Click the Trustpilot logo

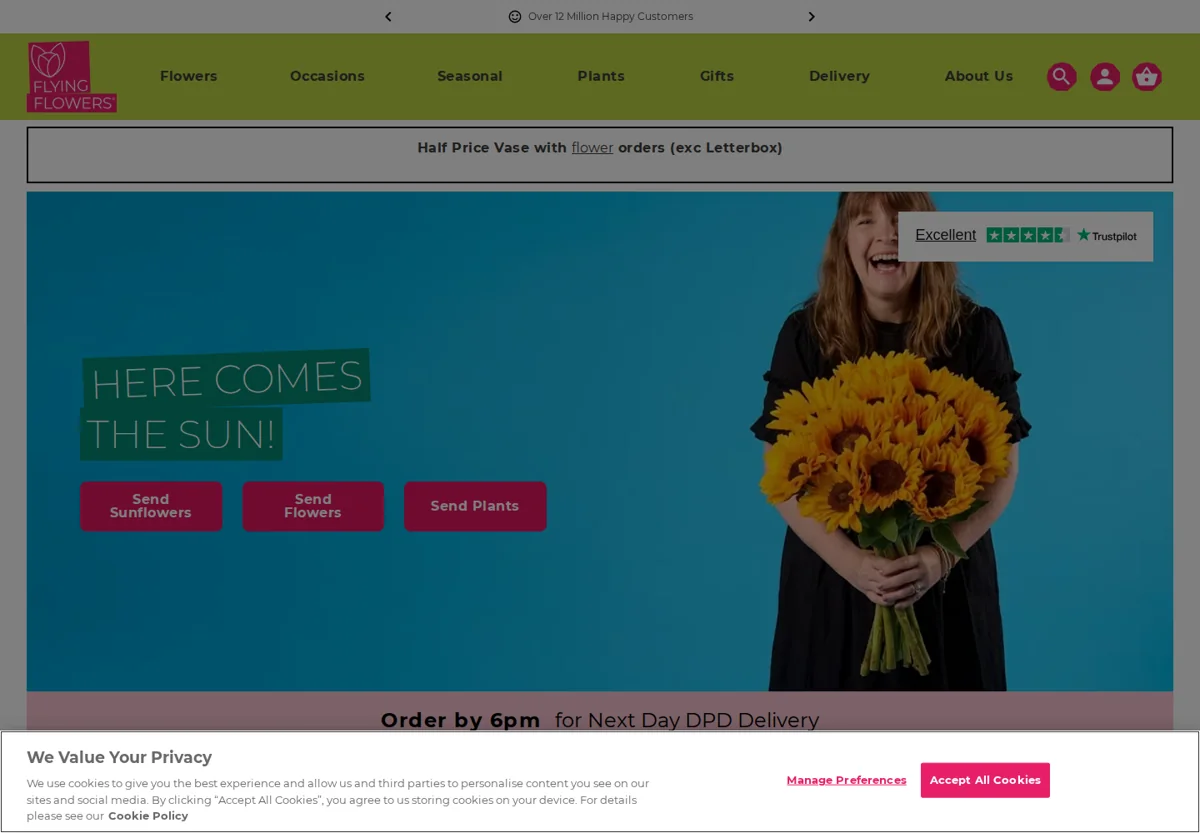pos(1107,236)
